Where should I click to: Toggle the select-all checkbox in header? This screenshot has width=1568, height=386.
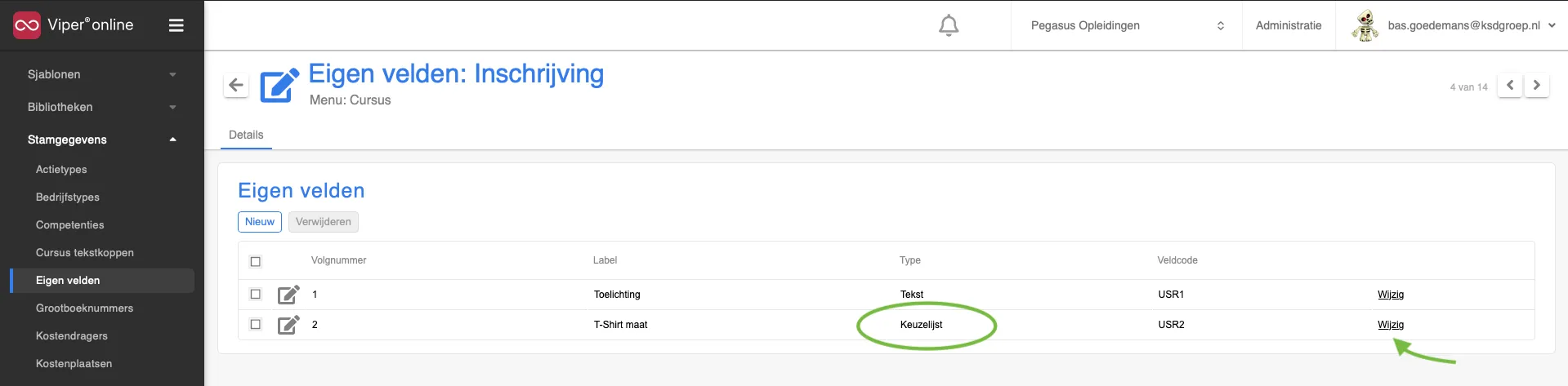(x=256, y=261)
